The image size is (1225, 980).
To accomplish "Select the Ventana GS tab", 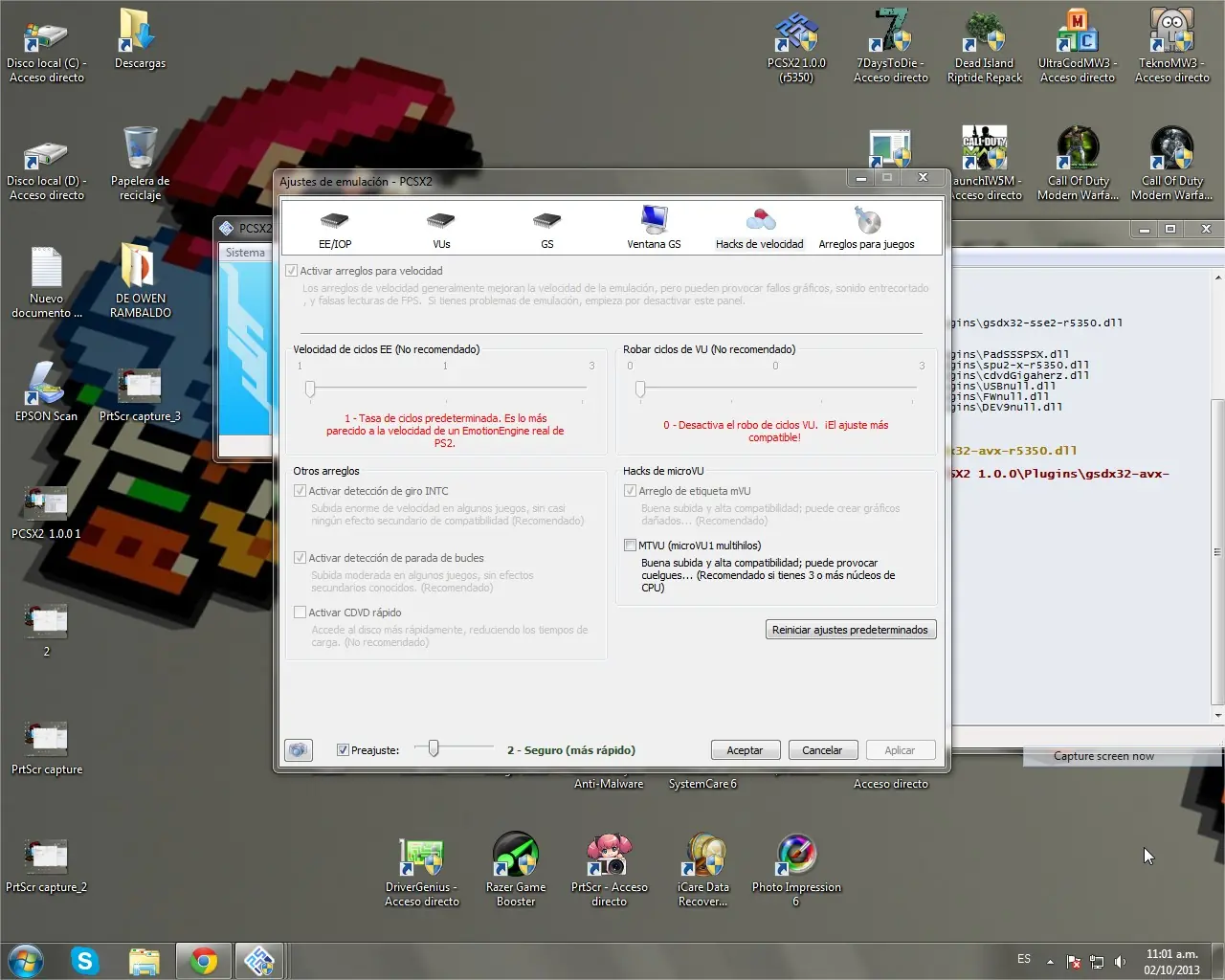I will point(654,229).
